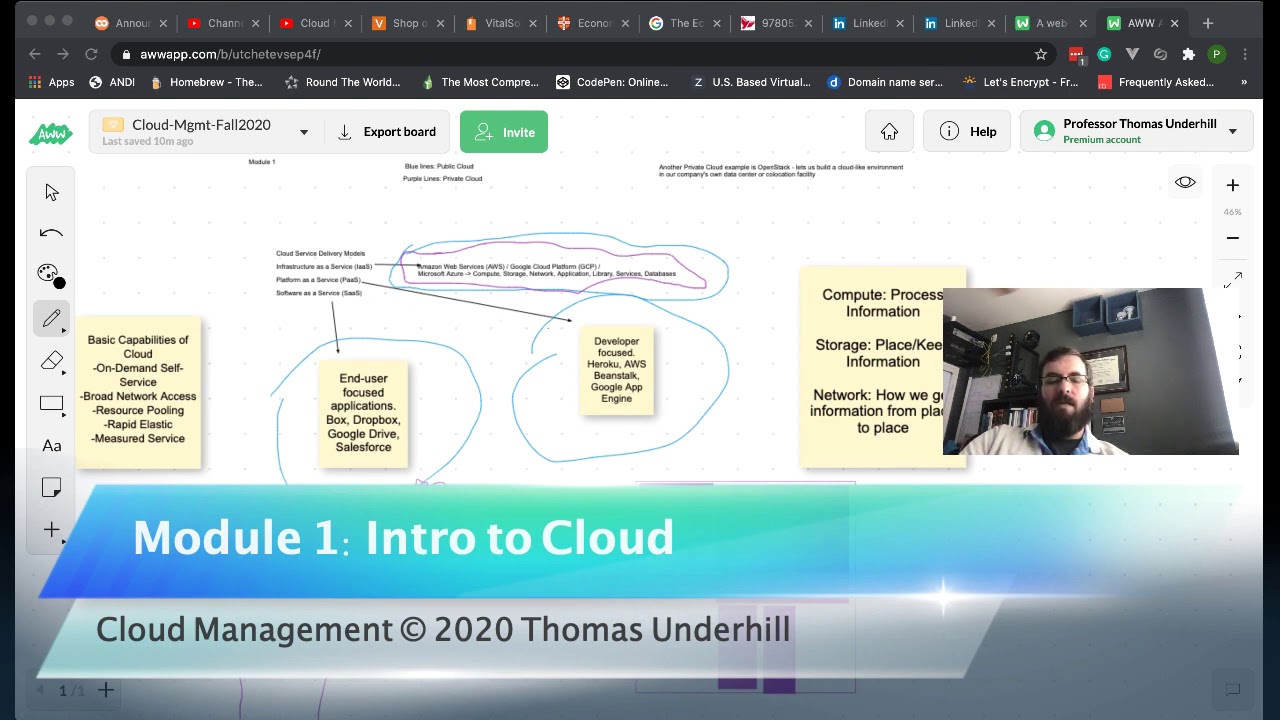Show more bookmarks with the chevron
Screen dimensions: 1280x720
[x=1244, y=82]
